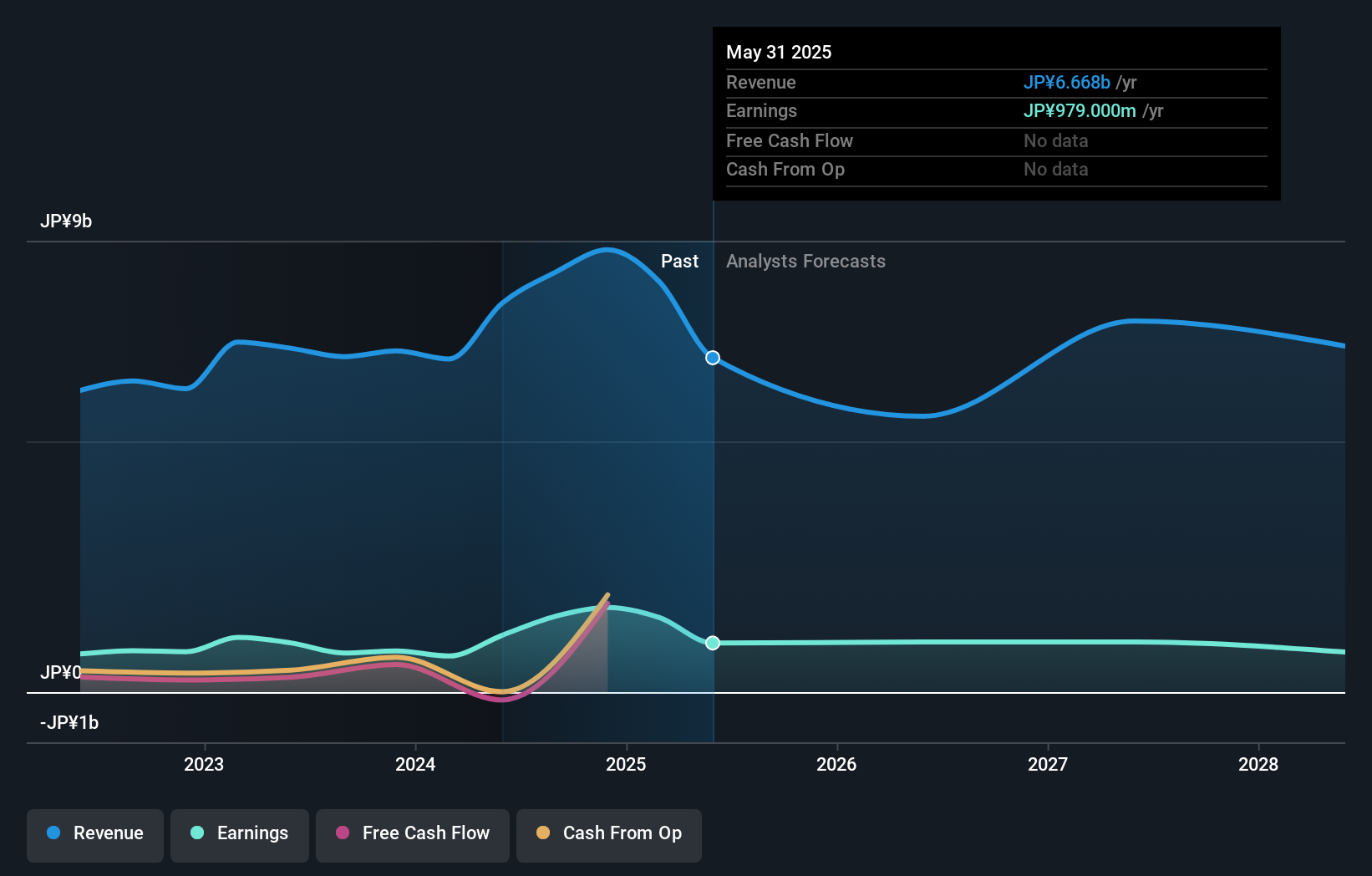Select the Revenue data point marker at May 2025
This screenshot has height=876, width=1372.
pyautogui.click(x=713, y=358)
